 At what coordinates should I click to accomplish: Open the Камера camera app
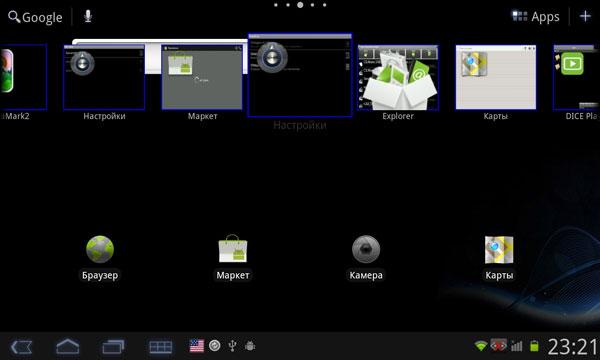(x=366, y=258)
